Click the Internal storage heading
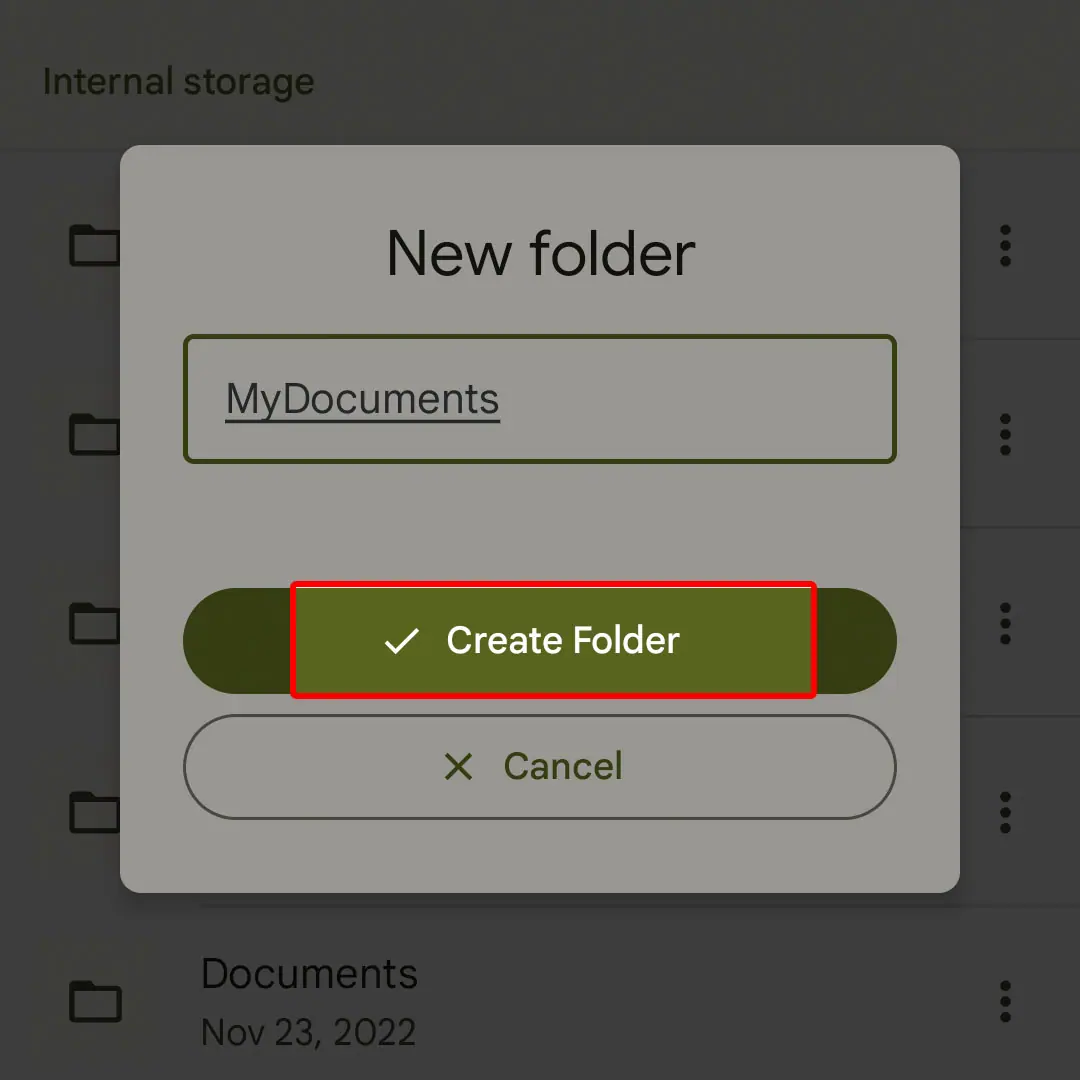The image size is (1080, 1080). [x=178, y=82]
